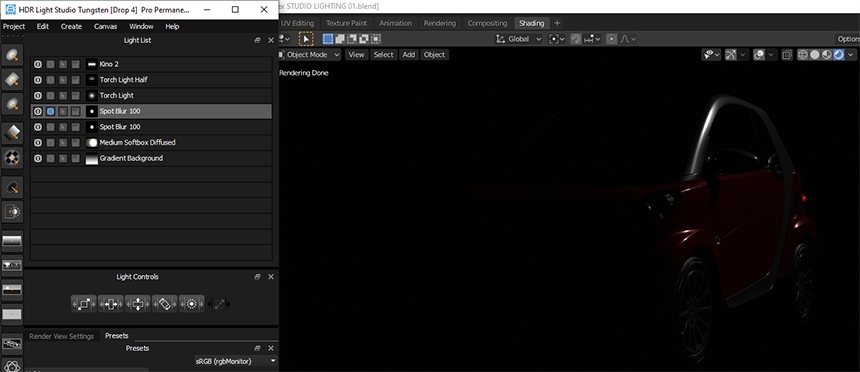Close the Presets panel
Image resolution: width=860 pixels, height=372 pixels.
[270, 348]
